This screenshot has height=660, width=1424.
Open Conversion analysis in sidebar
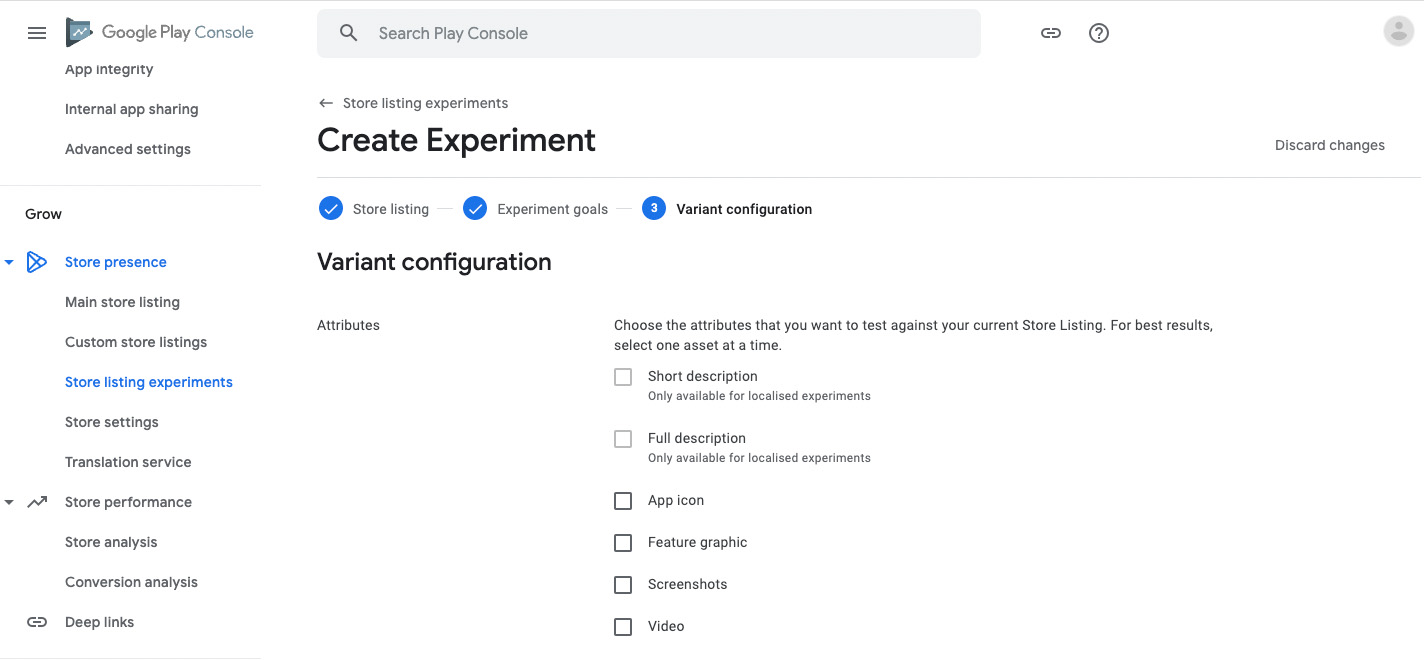tap(131, 582)
